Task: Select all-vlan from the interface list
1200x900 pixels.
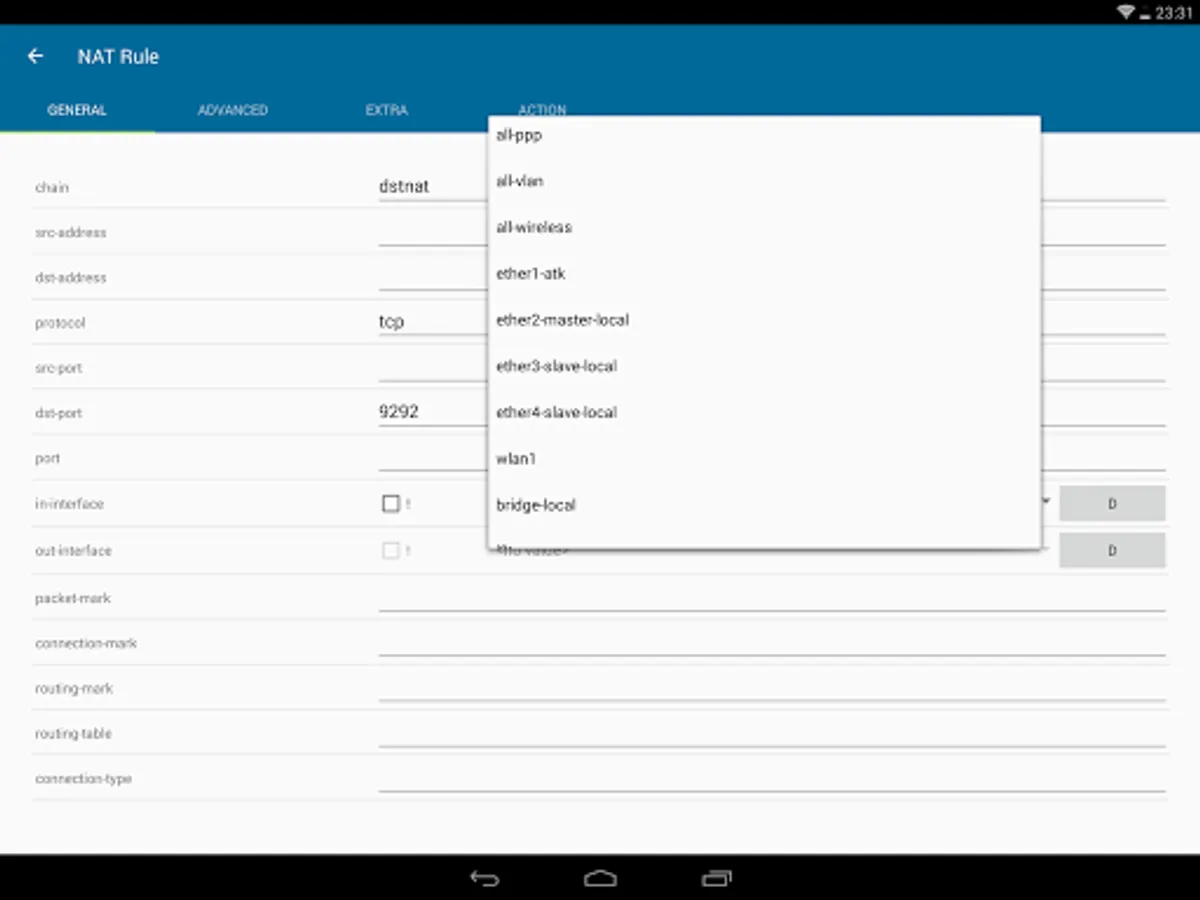Action: pyautogui.click(x=764, y=181)
